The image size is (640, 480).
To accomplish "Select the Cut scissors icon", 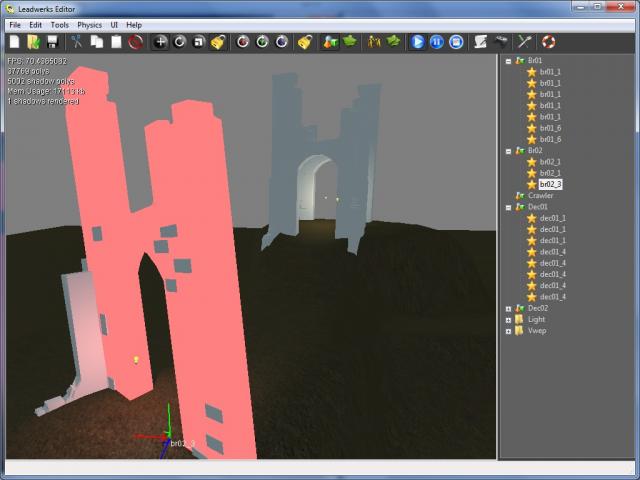I will pyautogui.click(x=77, y=42).
